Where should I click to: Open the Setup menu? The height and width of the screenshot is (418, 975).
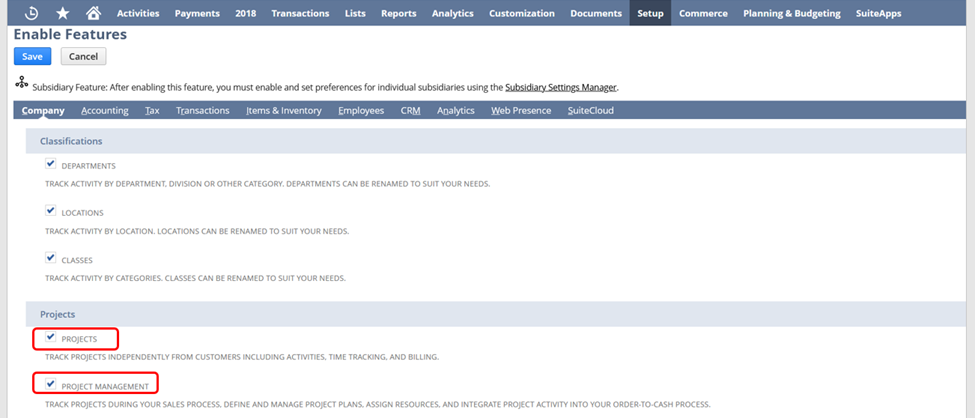[650, 13]
